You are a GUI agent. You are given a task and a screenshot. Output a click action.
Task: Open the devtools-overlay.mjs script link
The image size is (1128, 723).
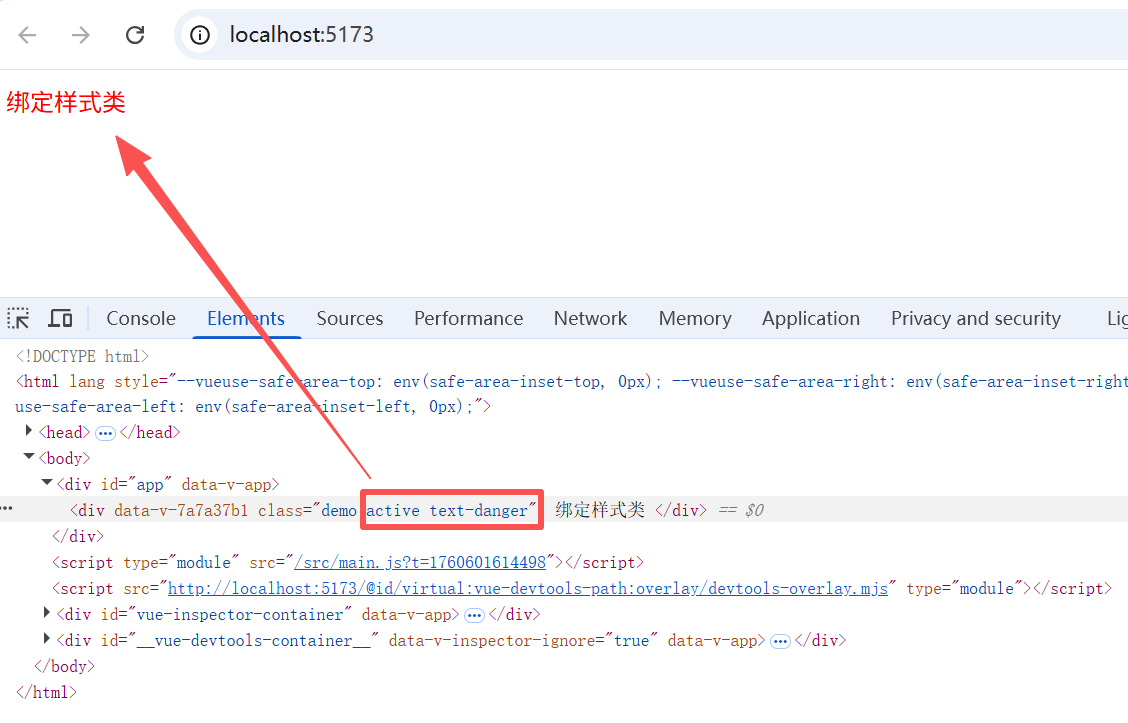point(528,588)
